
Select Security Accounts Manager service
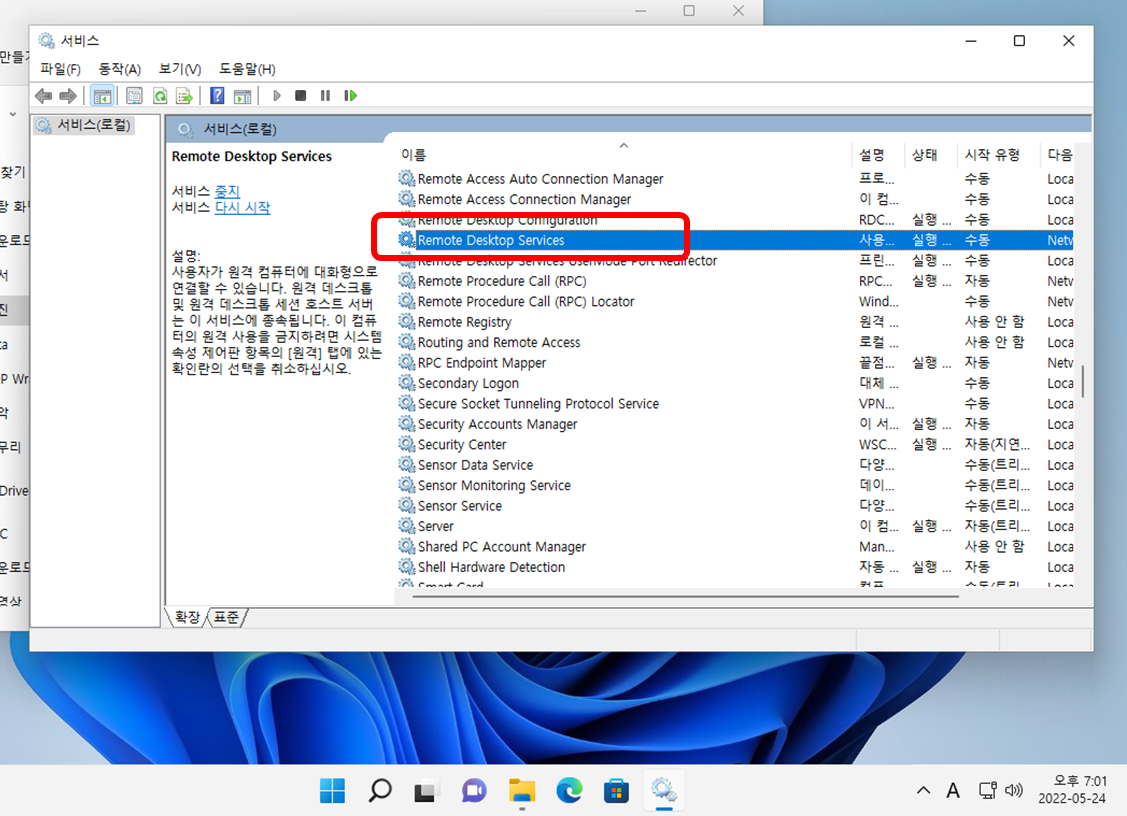click(x=497, y=424)
